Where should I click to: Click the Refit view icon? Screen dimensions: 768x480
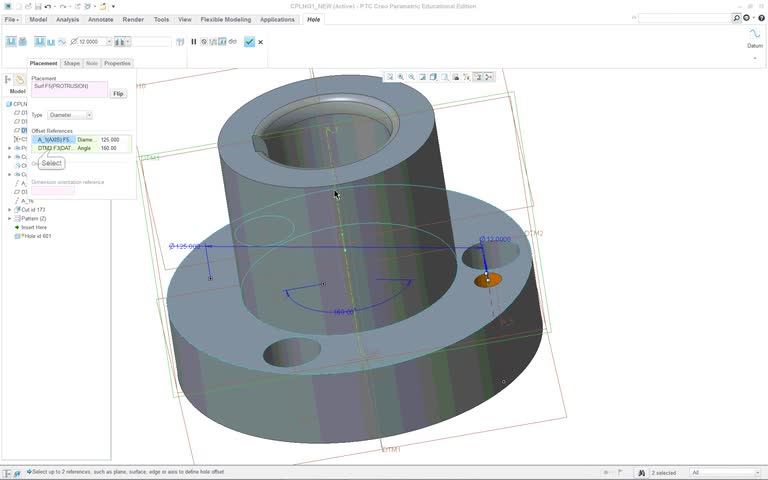[x=389, y=77]
